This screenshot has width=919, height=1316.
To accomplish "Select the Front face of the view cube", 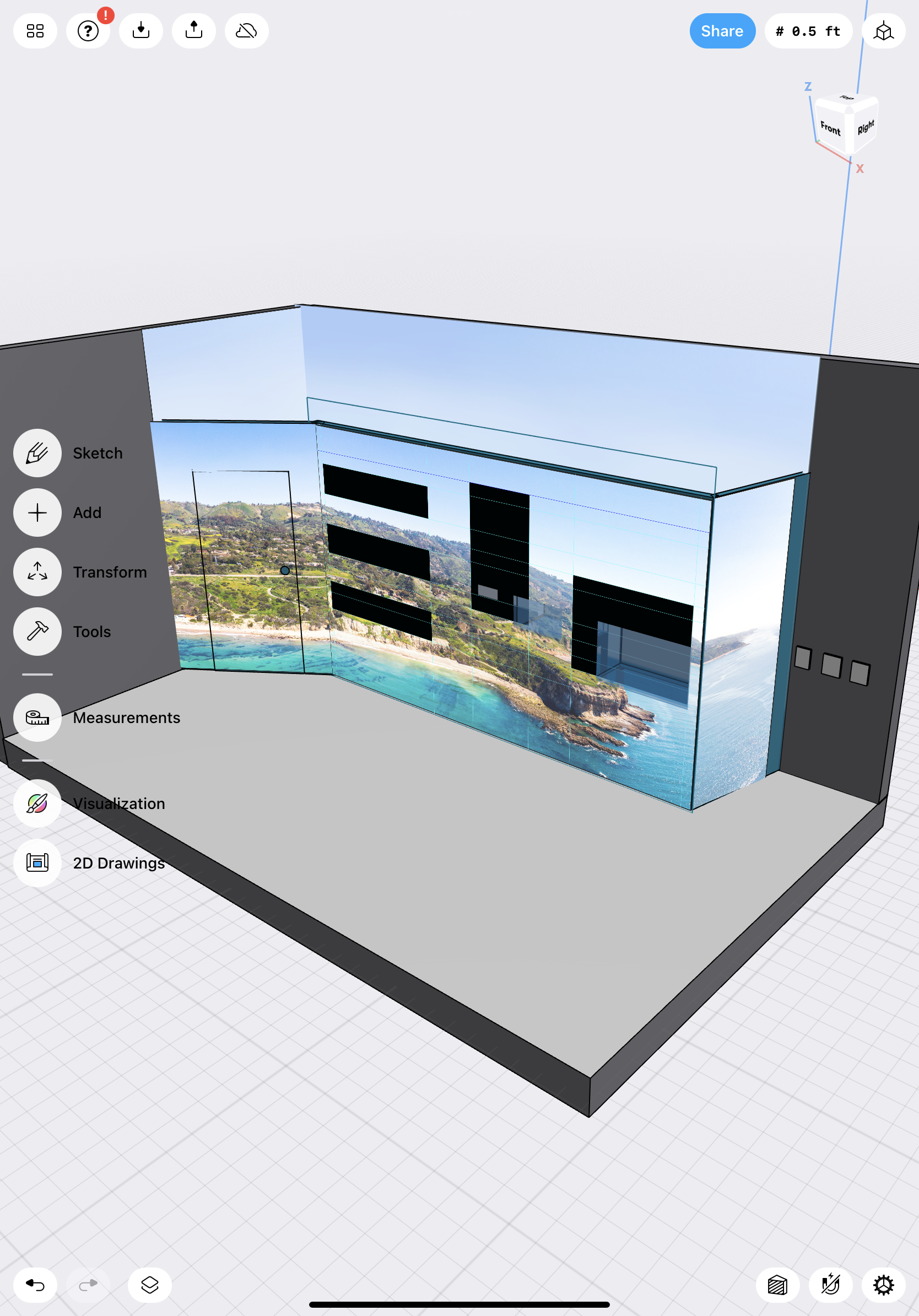I will point(830,128).
